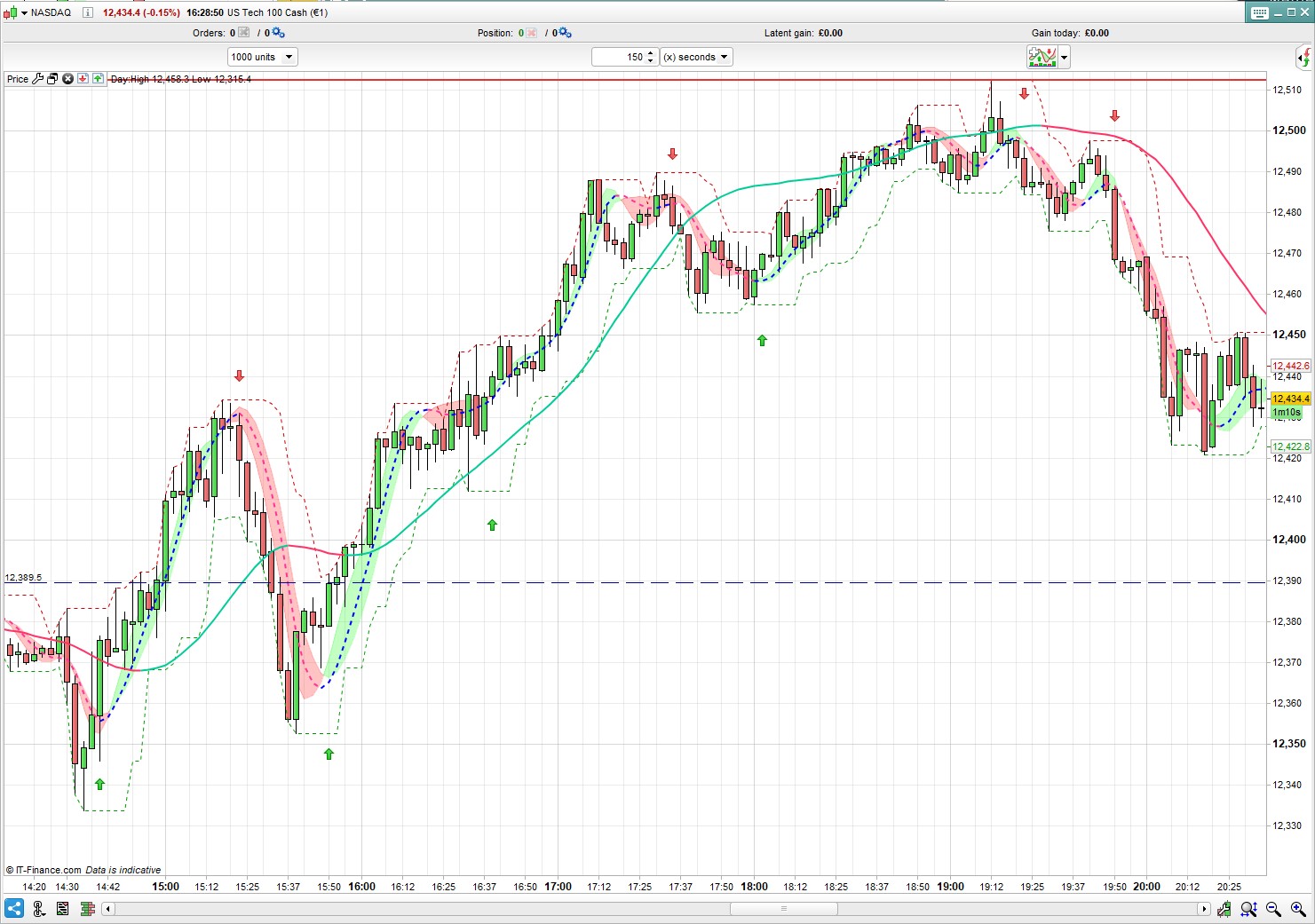Decrease the timeframe value stepper

pyautogui.click(x=651, y=61)
